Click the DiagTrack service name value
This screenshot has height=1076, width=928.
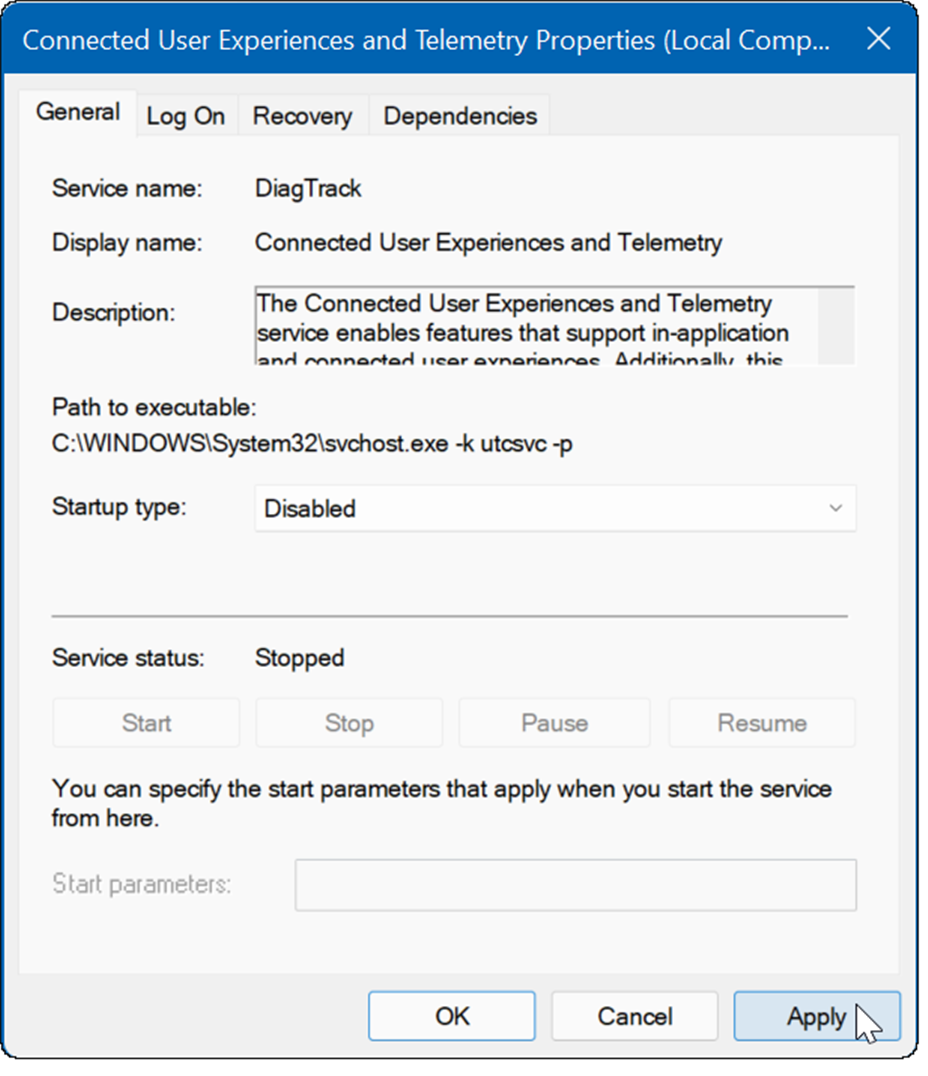pos(308,188)
